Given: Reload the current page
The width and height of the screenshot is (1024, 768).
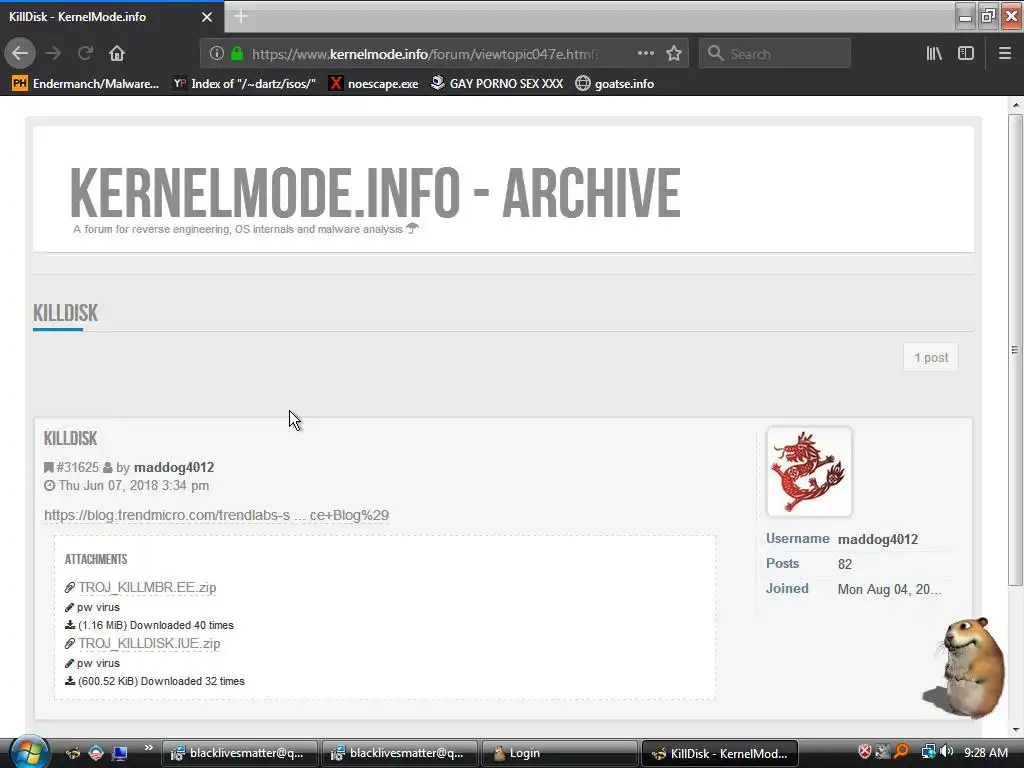Looking at the screenshot, I should point(86,54).
